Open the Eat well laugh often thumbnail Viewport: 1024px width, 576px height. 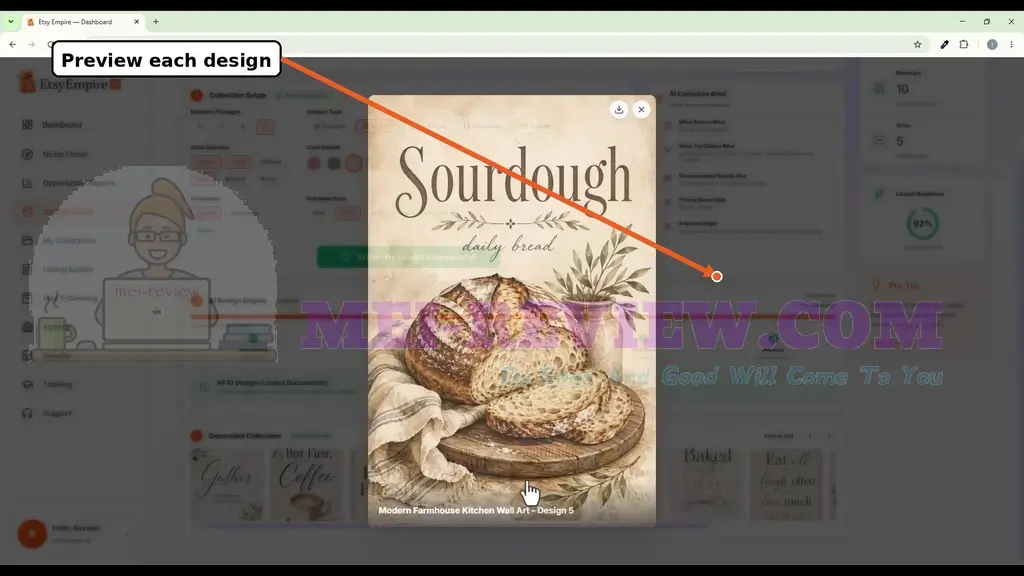[x=787, y=485]
